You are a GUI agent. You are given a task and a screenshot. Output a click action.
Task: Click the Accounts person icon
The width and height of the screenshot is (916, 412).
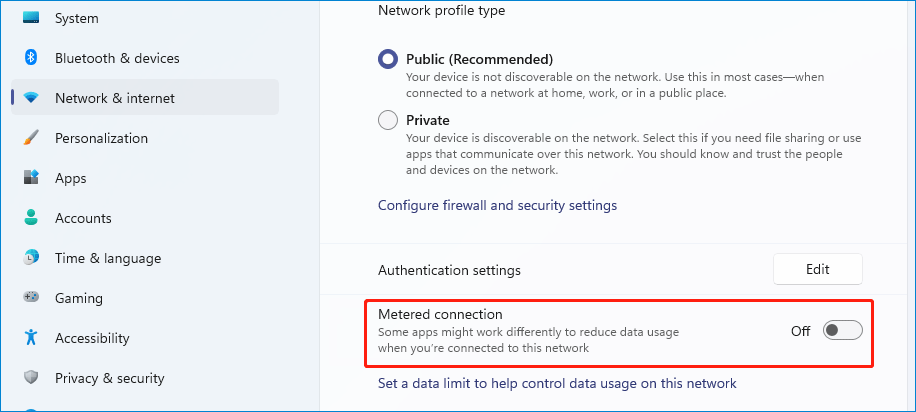click(x=31, y=218)
